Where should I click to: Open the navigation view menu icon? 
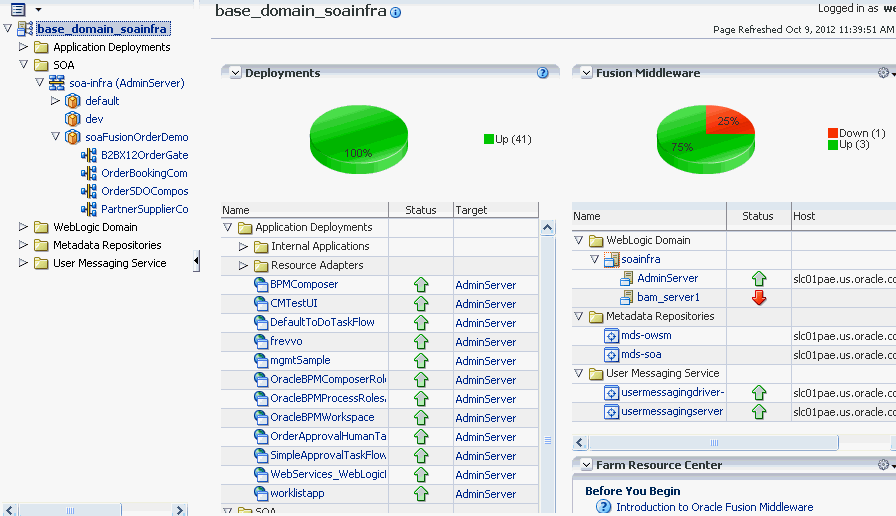[x=18, y=9]
